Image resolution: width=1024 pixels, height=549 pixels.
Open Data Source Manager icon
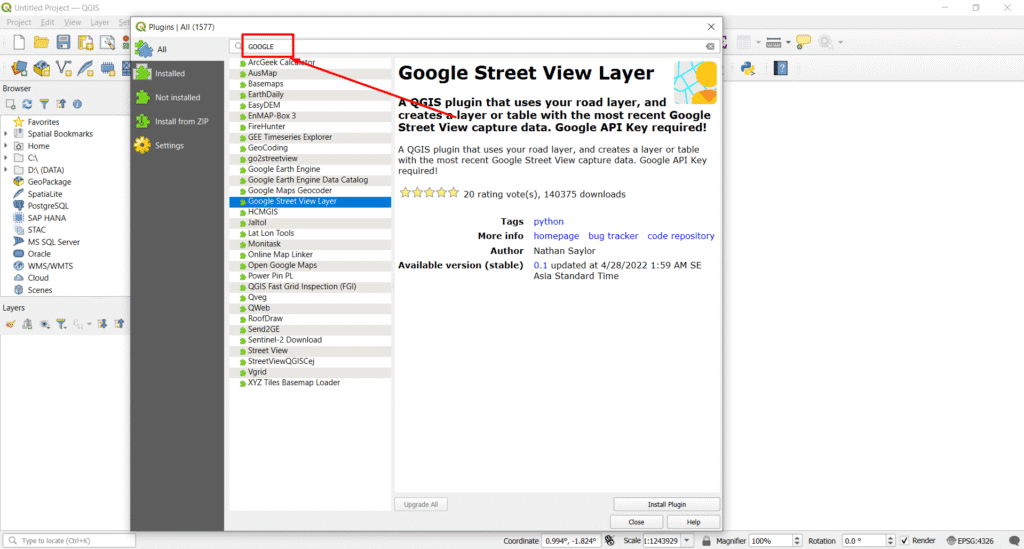coord(19,68)
